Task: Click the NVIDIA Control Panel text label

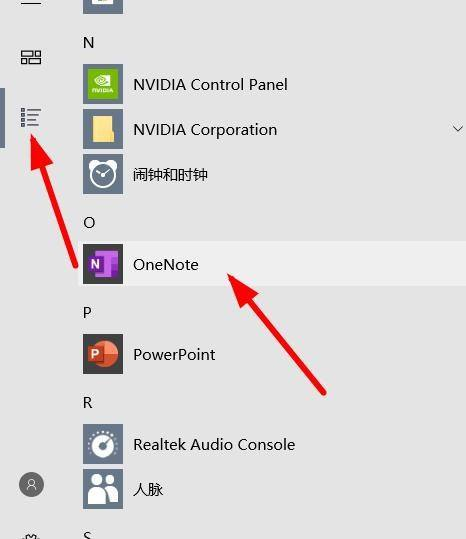Action: 210,85
